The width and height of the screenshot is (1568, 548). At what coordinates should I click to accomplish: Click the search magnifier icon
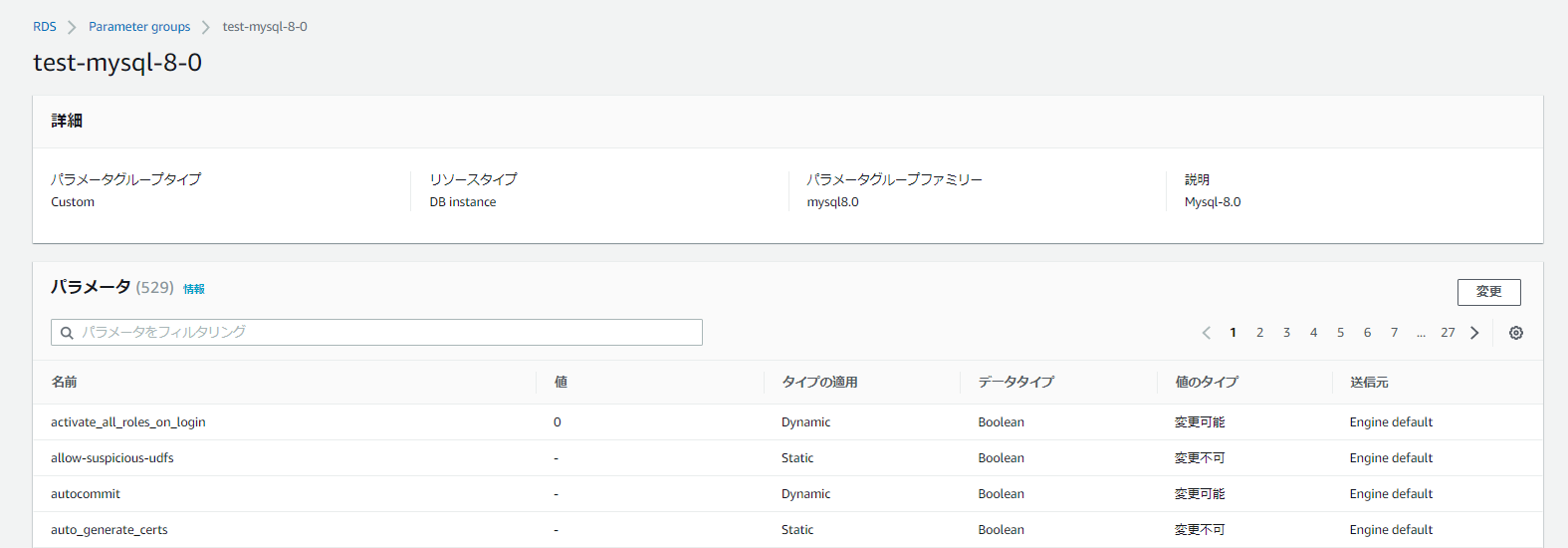click(x=67, y=333)
